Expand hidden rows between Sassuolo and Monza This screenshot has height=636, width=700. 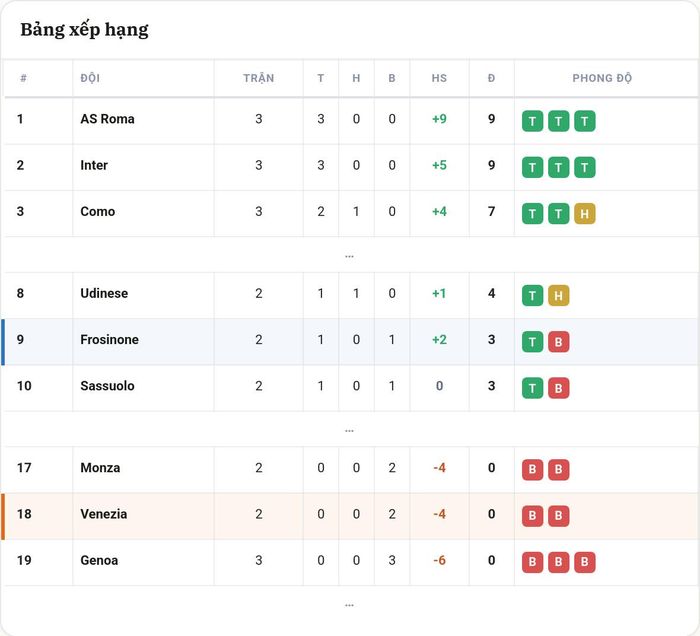[350, 430]
